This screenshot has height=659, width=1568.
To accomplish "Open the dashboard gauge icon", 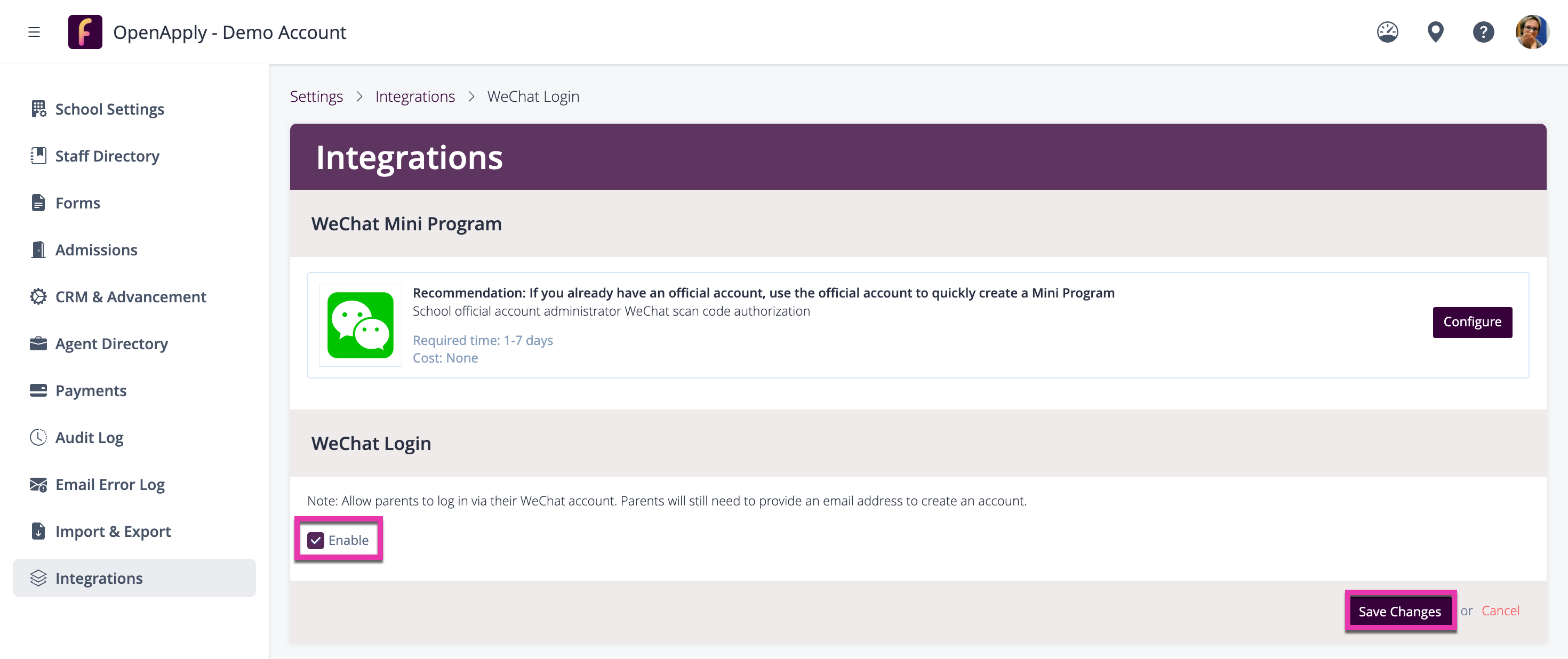I will click(1387, 32).
